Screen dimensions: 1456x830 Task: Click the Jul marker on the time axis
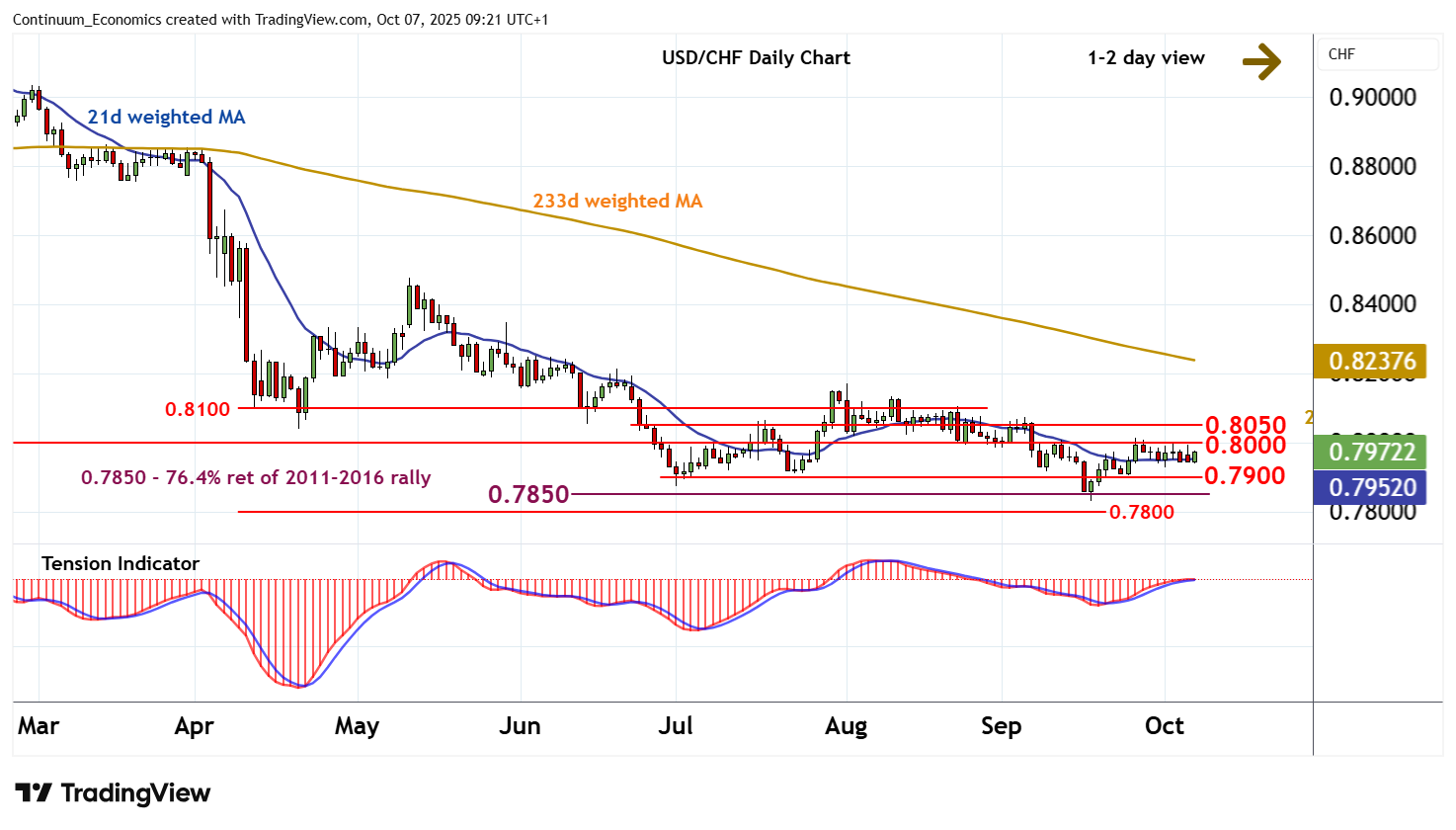pos(676,726)
